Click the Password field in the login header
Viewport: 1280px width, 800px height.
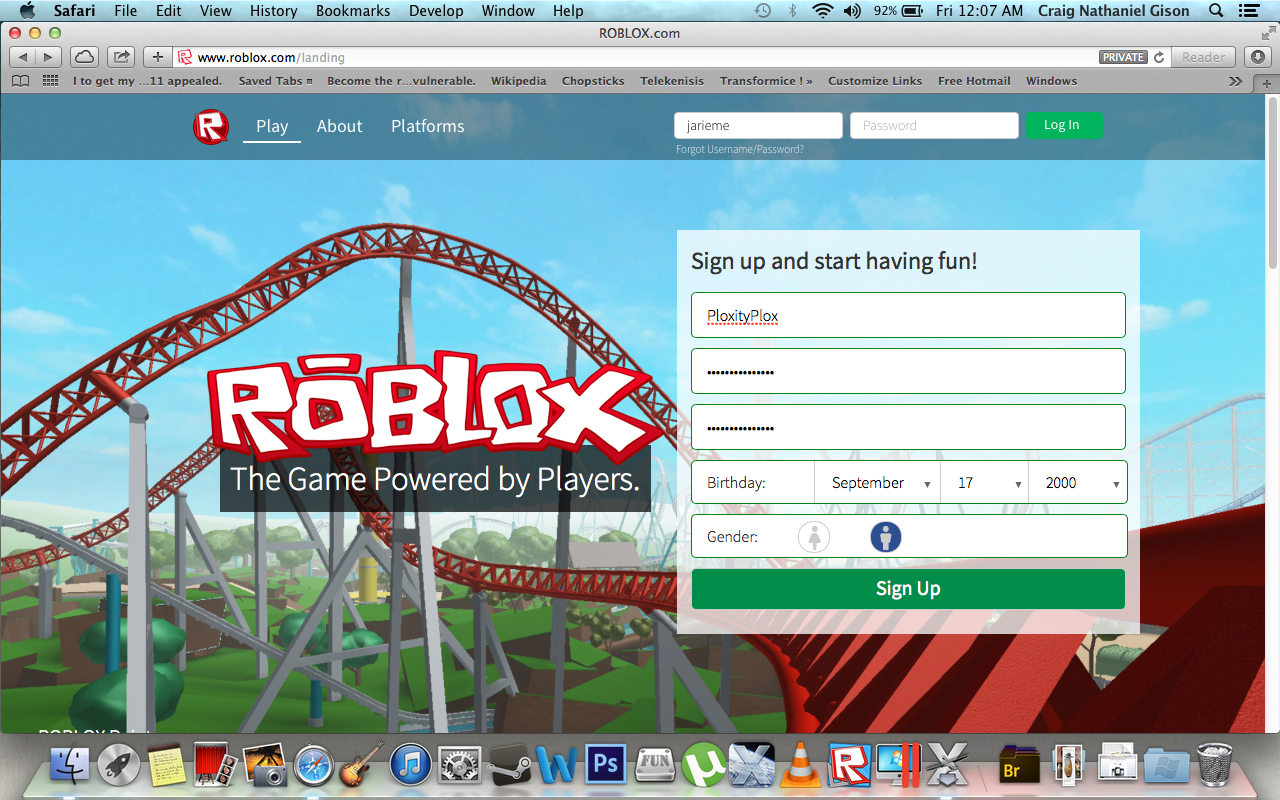click(x=933, y=126)
